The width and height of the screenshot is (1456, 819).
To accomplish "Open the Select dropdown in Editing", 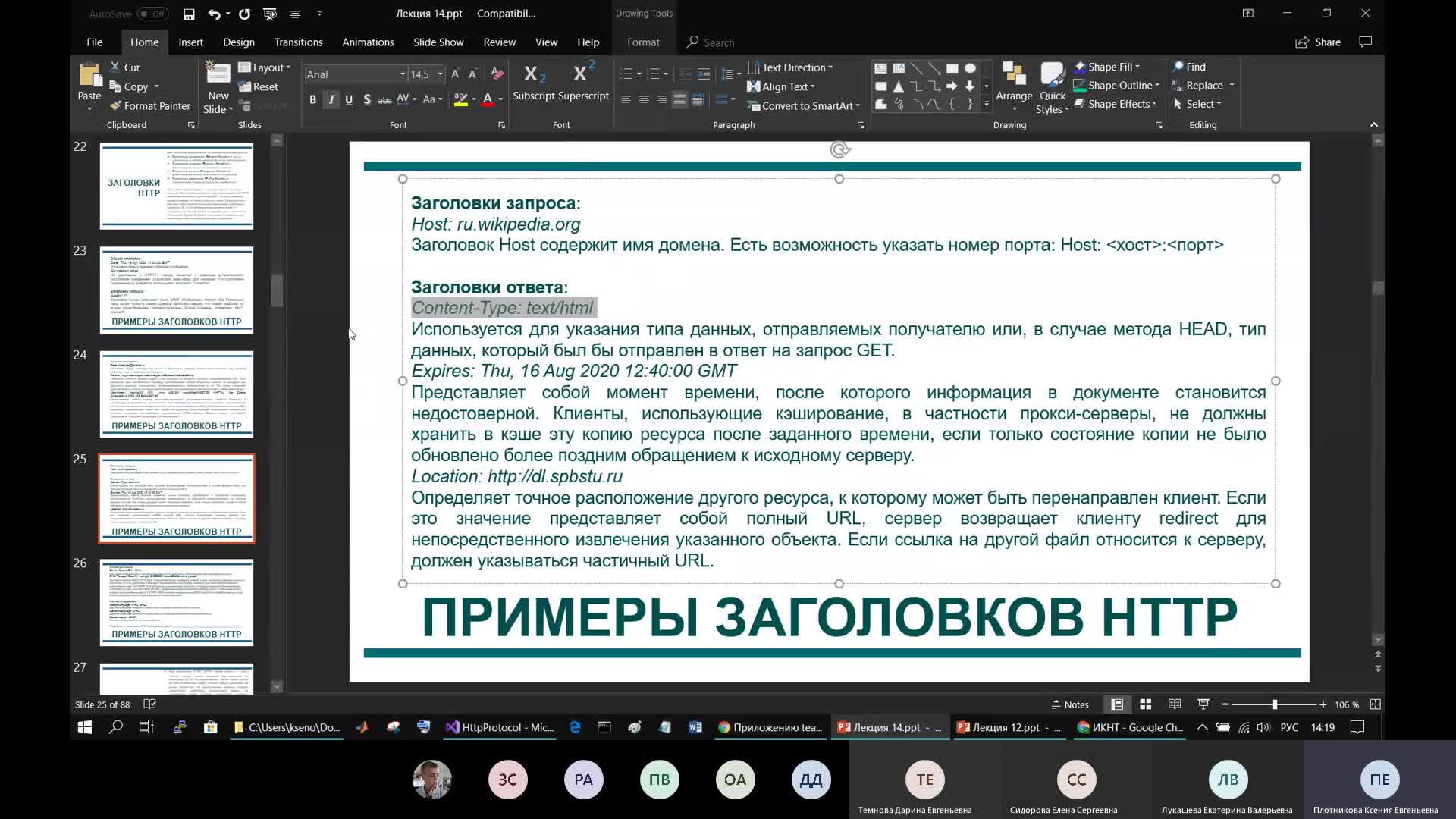I will (1197, 104).
